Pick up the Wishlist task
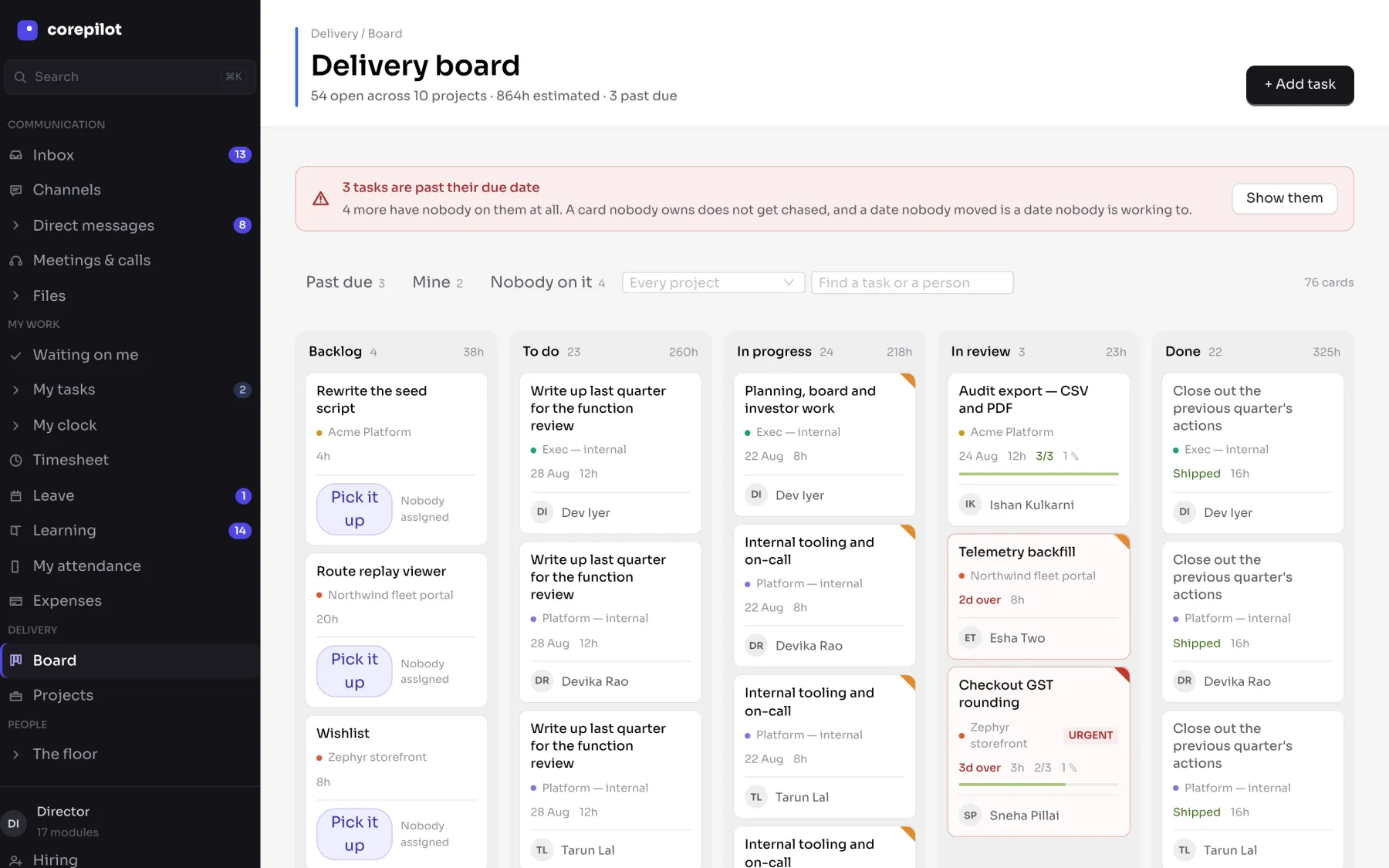 coord(354,834)
